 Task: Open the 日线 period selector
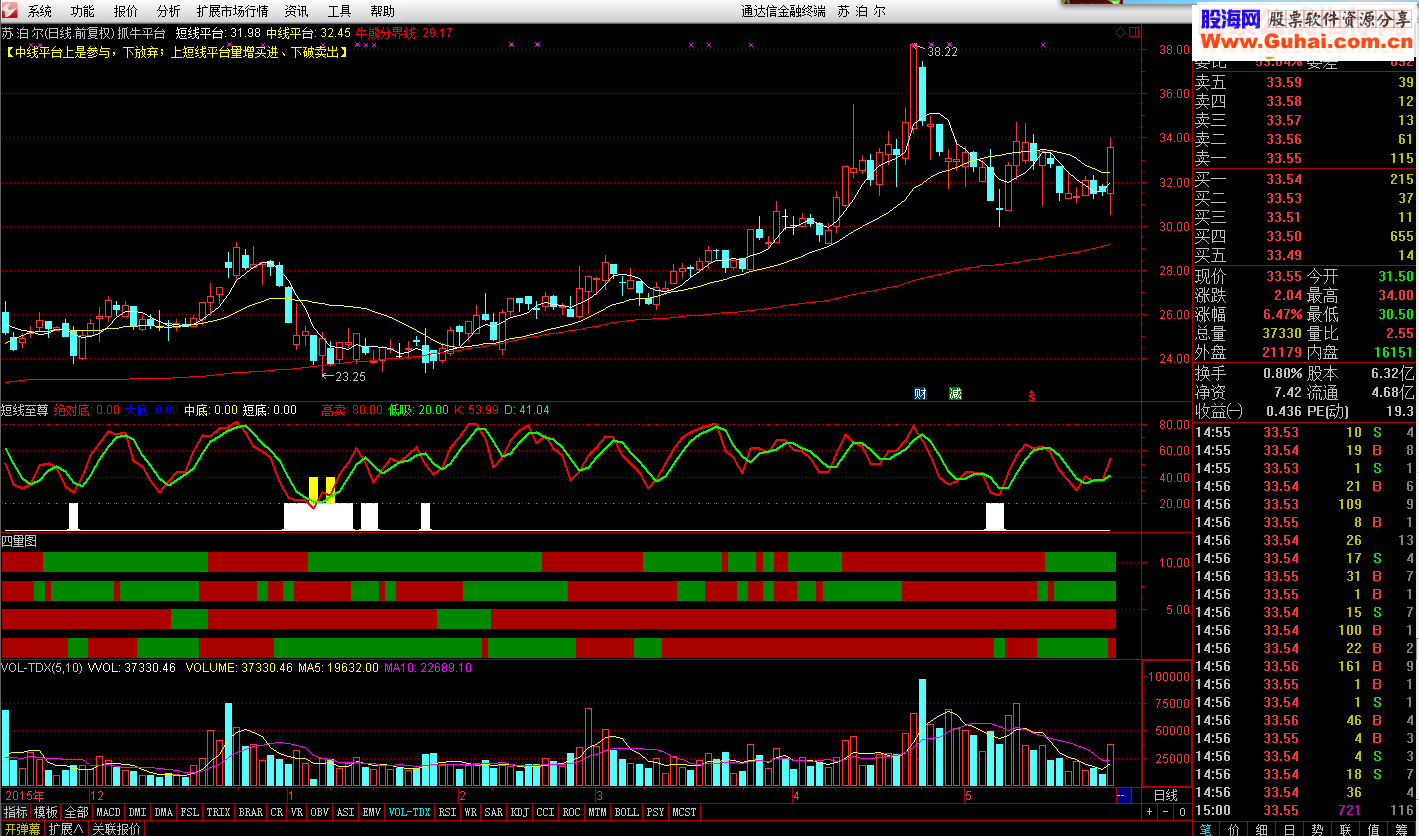tap(1166, 795)
